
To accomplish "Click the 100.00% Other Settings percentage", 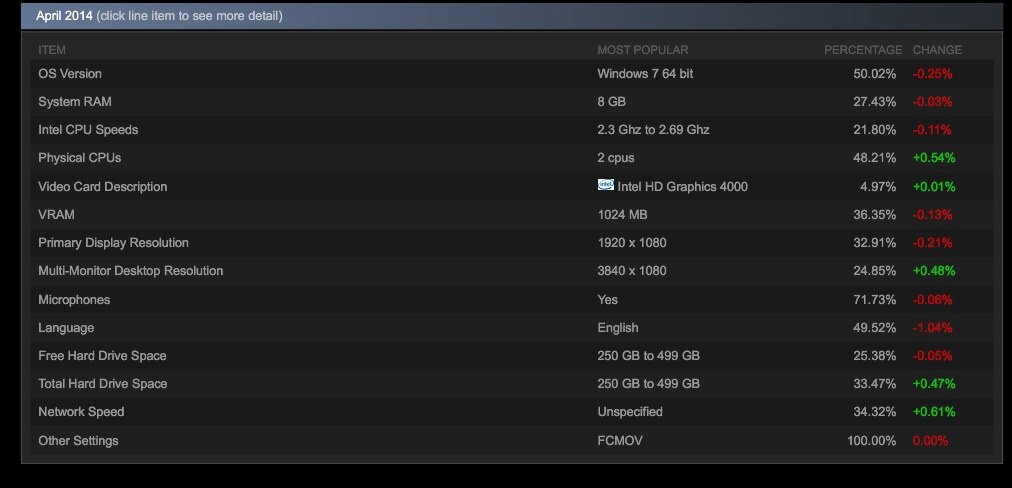I will pyautogui.click(x=871, y=441).
